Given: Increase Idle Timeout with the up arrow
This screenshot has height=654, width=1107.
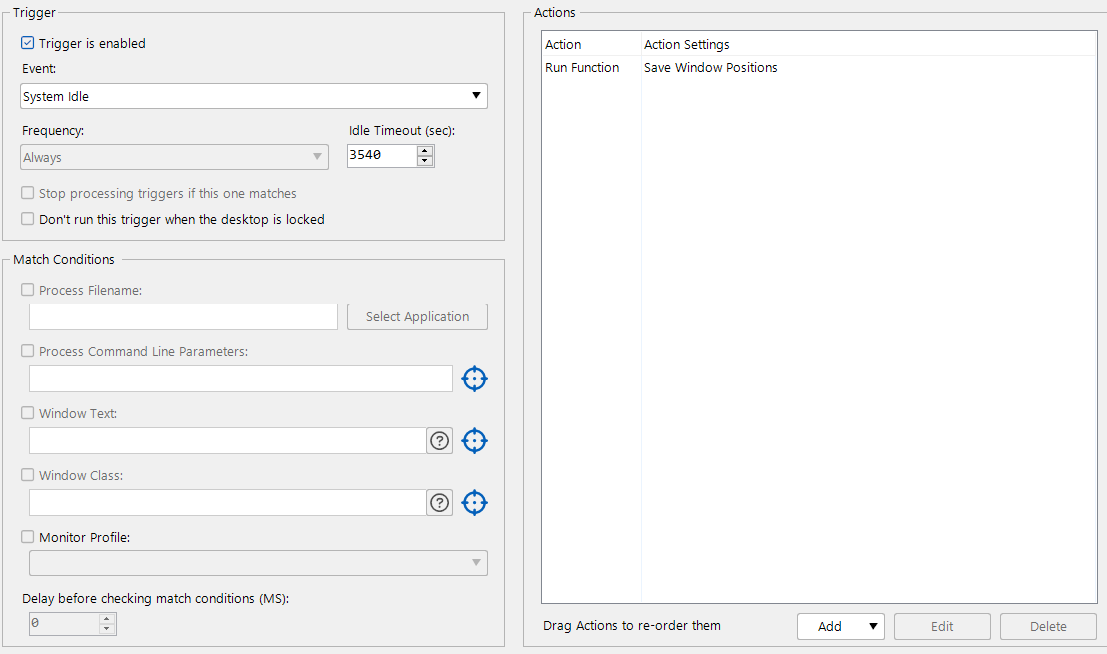Looking at the screenshot, I should pos(425,151).
